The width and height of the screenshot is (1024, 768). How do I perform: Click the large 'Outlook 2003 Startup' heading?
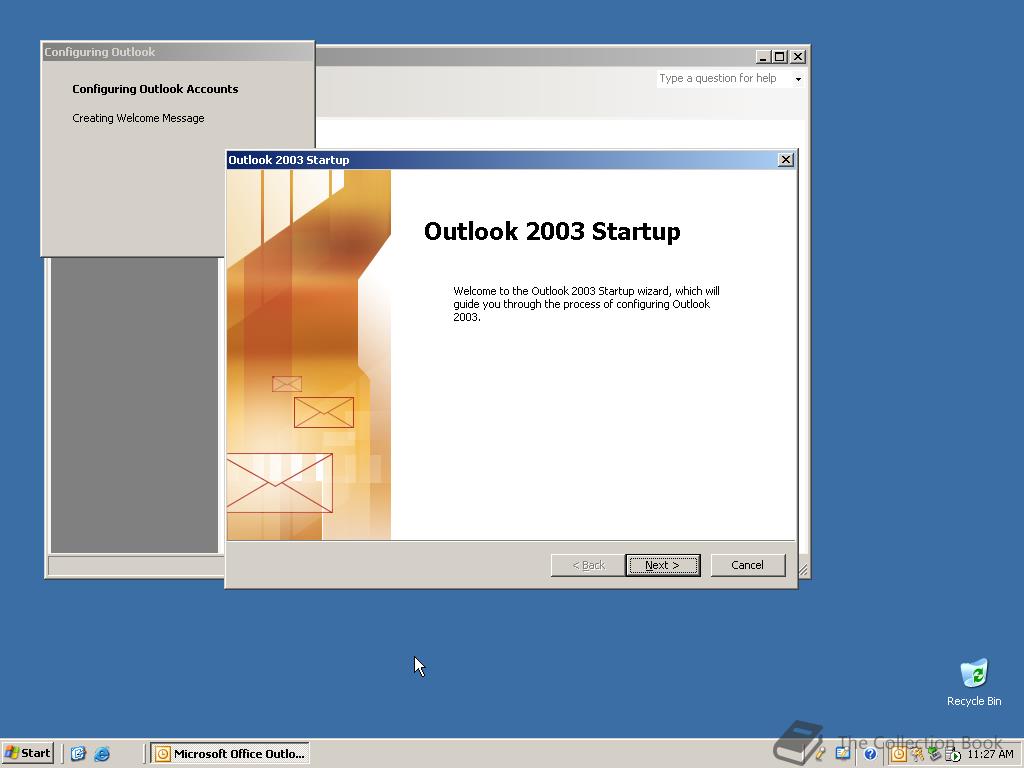(552, 231)
